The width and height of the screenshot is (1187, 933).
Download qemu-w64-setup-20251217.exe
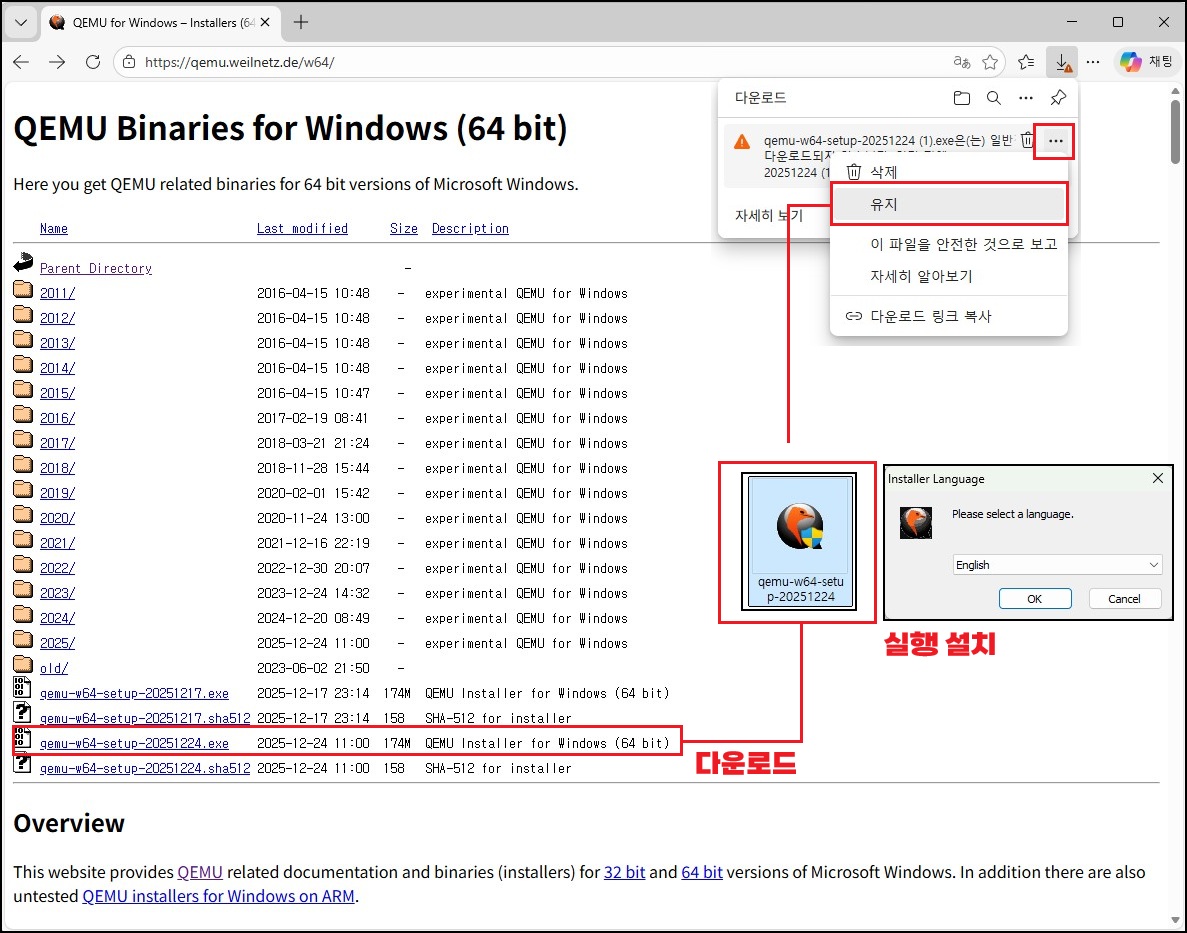(x=134, y=693)
